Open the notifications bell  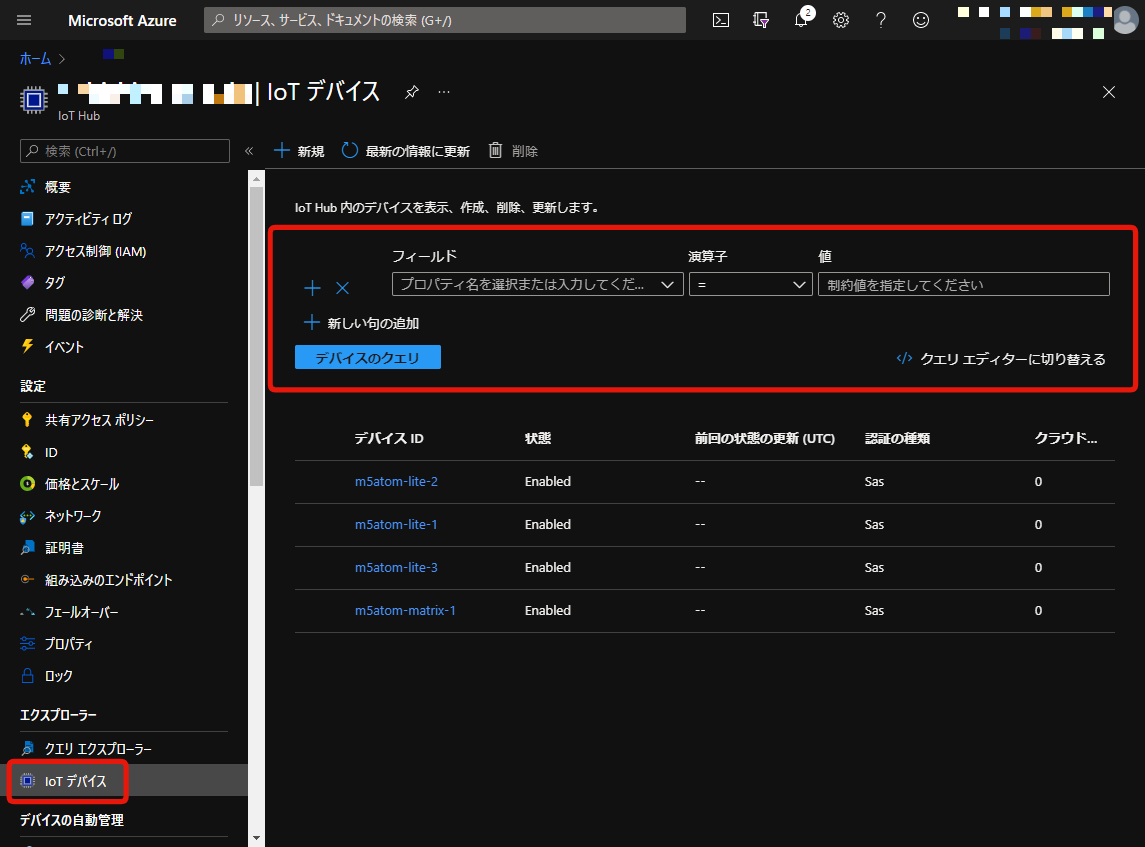801,19
